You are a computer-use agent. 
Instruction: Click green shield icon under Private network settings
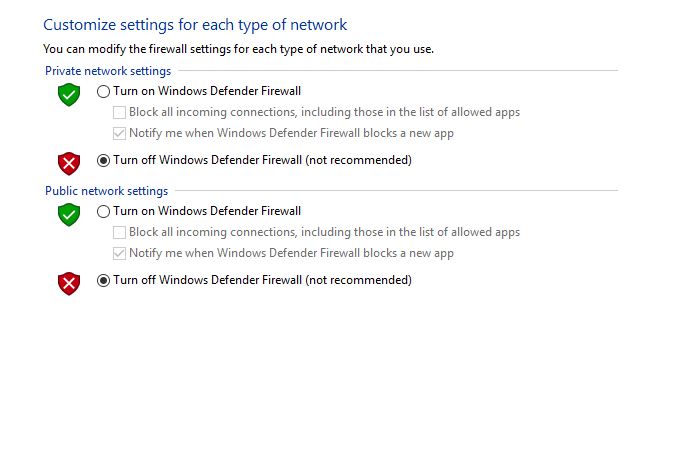(x=68, y=95)
